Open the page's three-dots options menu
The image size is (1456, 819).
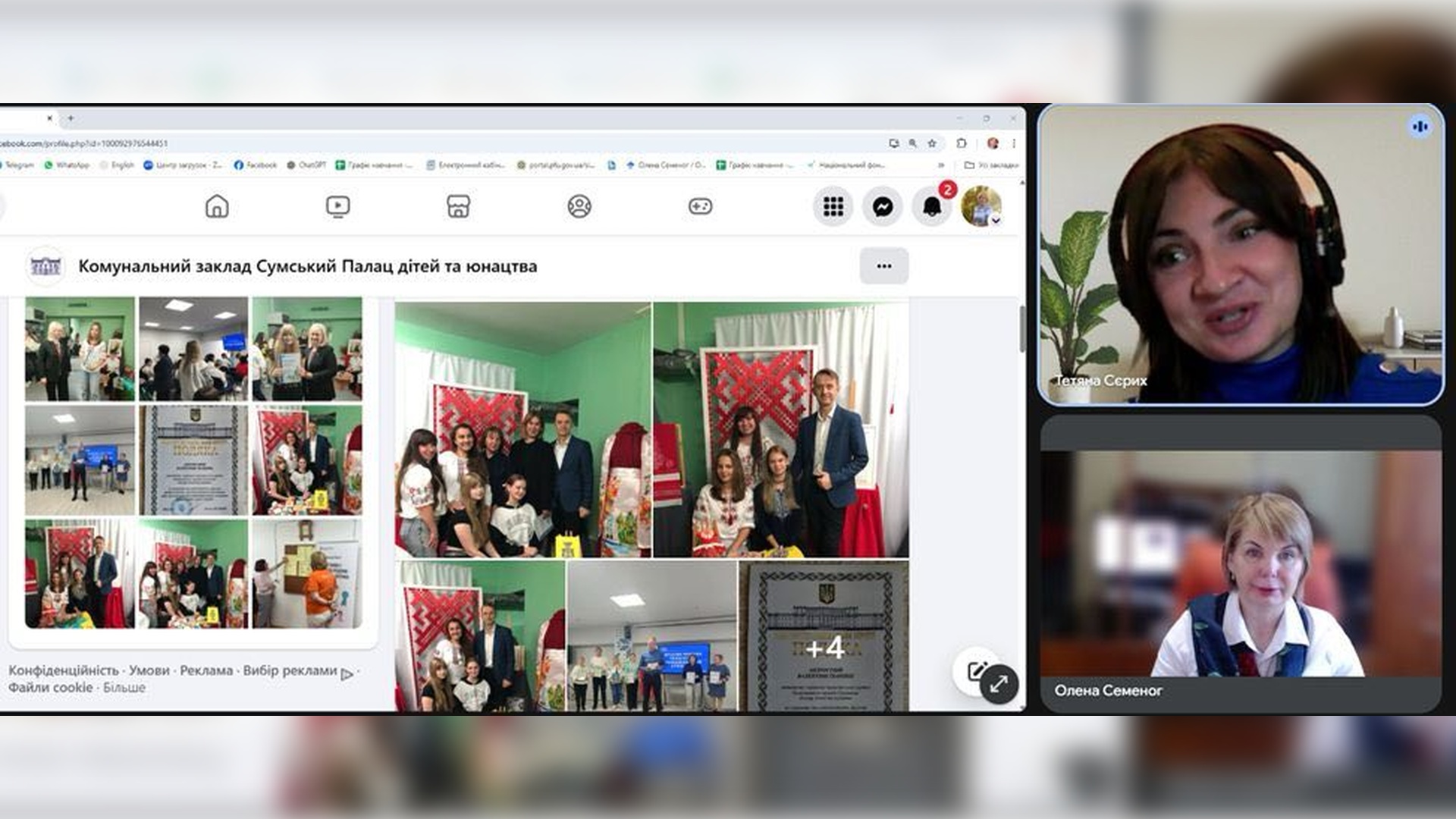coord(883,266)
